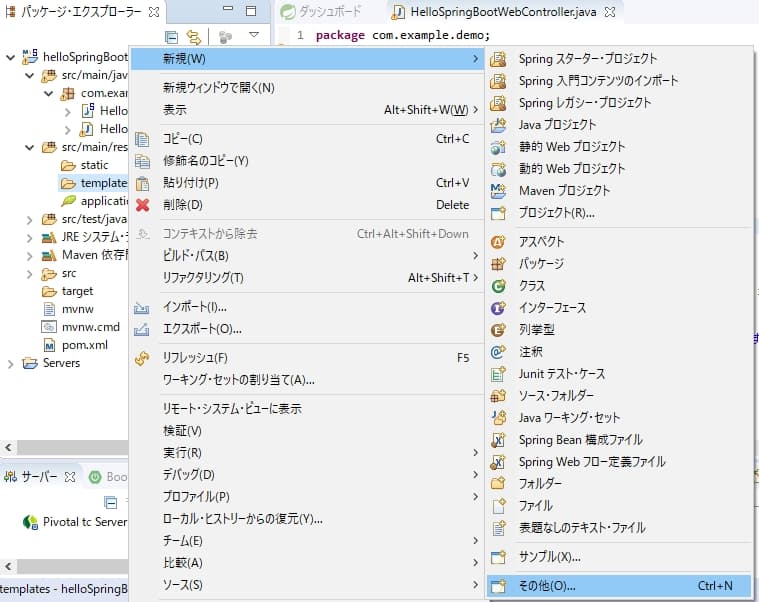Create a Maven プロジェクト
759x602 pixels.
(618, 191)
